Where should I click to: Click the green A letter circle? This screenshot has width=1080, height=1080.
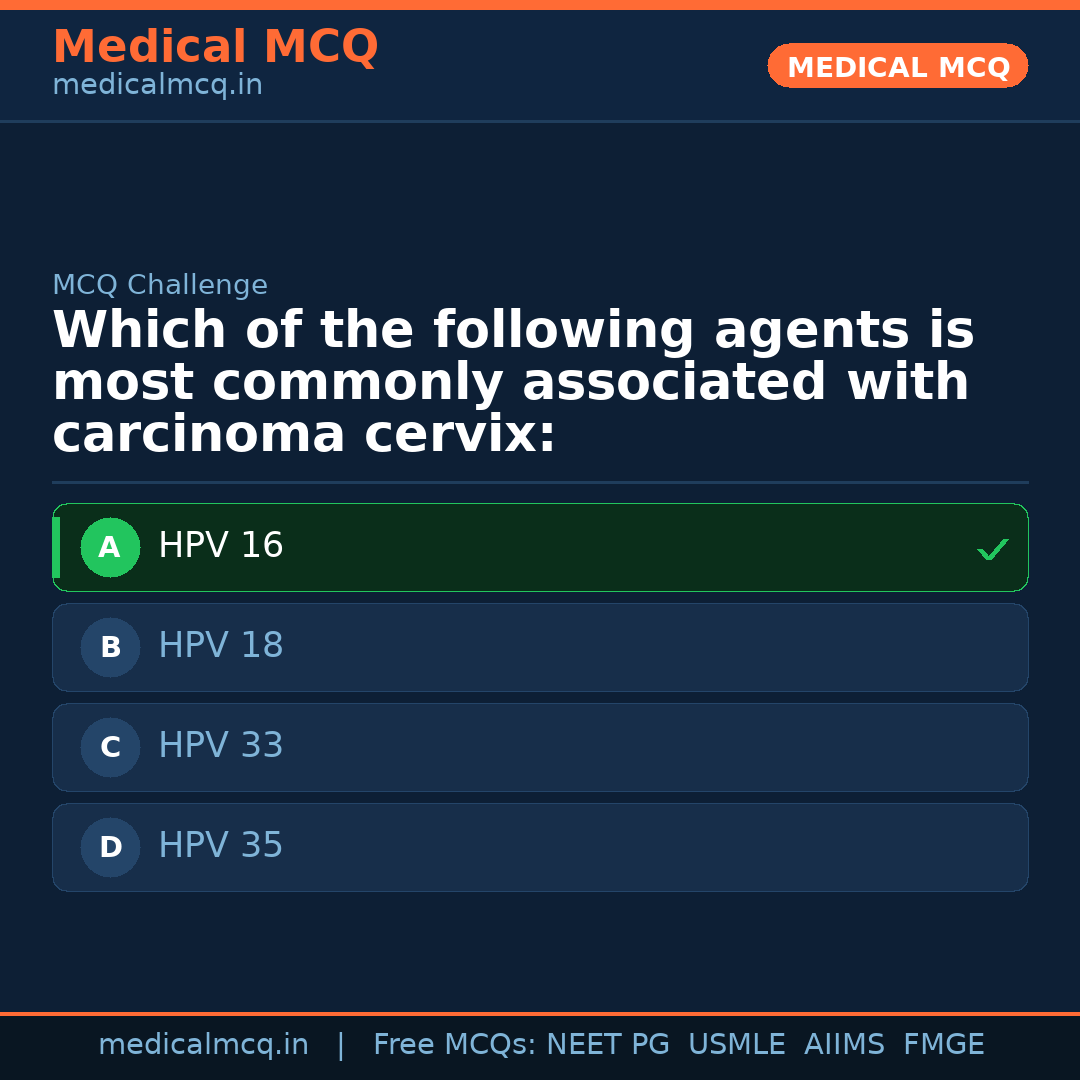tap(110, 548)
